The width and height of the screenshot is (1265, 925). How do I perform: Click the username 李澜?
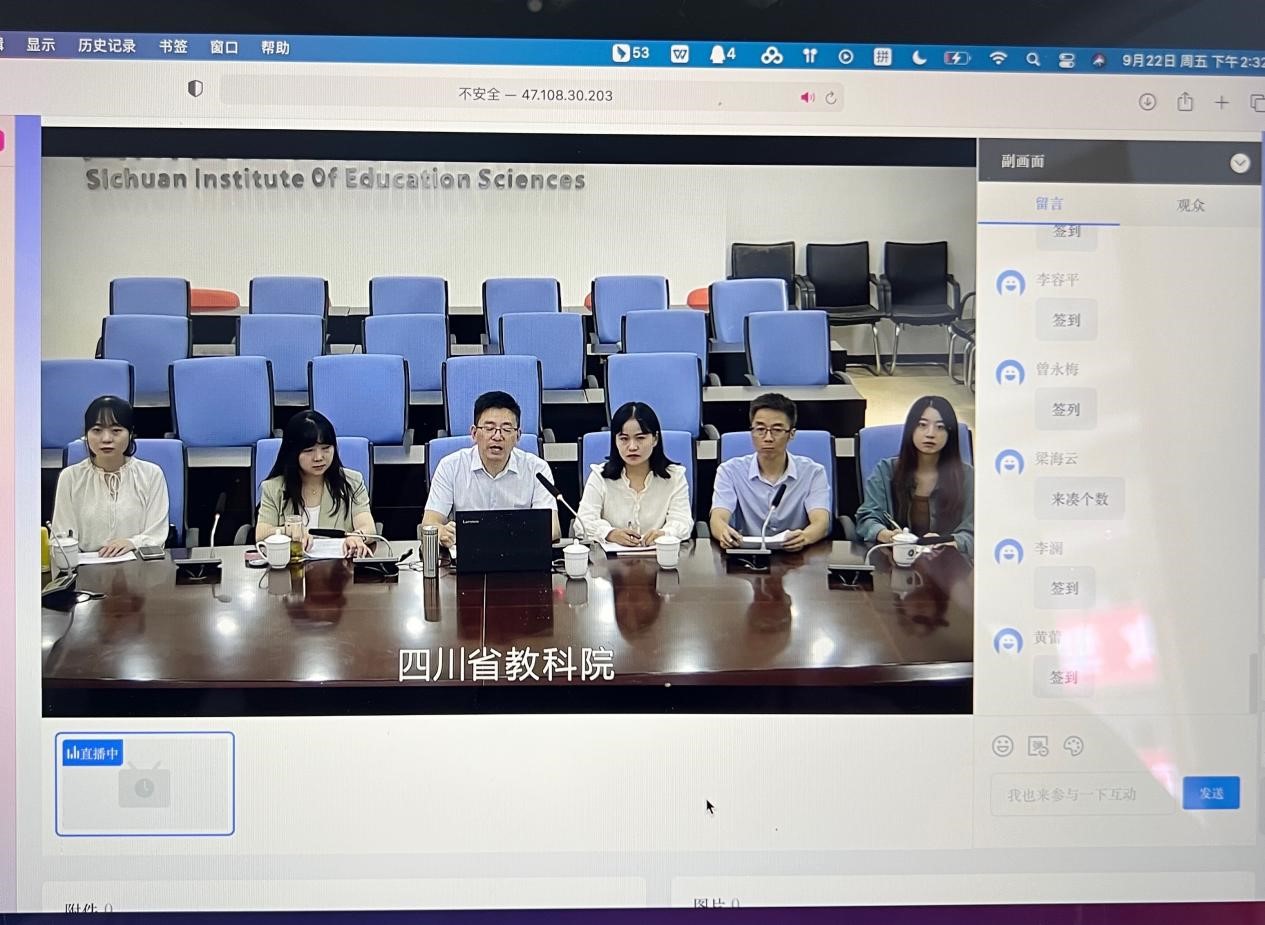[x=1049, y=549]
